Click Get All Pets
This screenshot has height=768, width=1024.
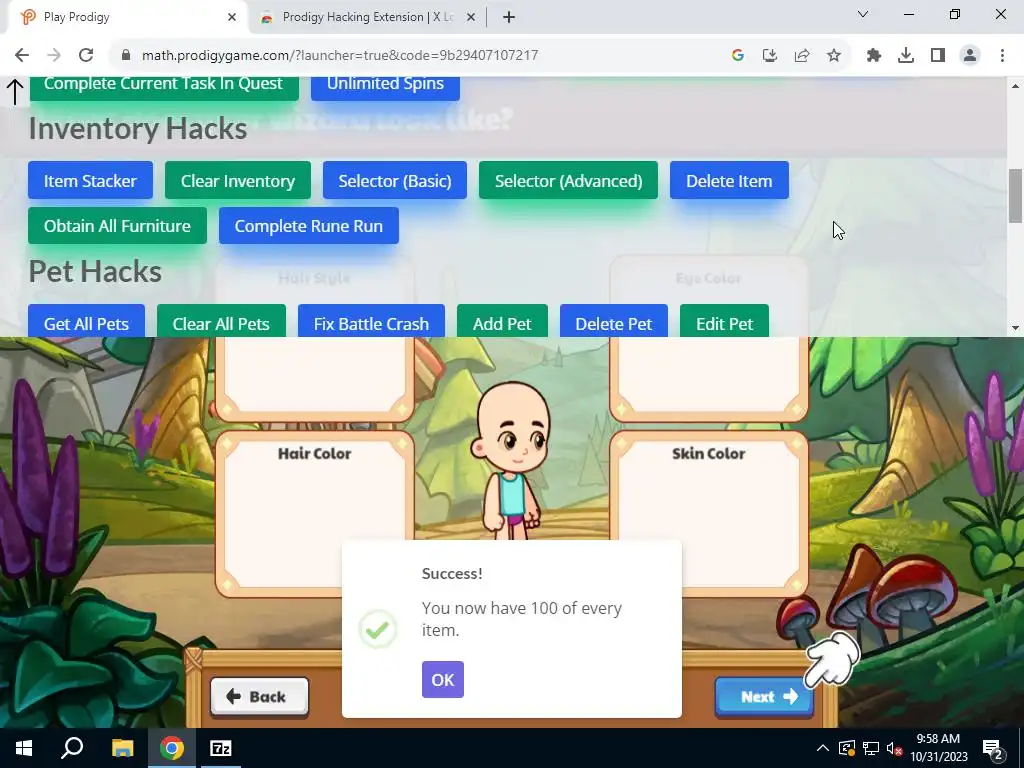(x=86, y=321)
